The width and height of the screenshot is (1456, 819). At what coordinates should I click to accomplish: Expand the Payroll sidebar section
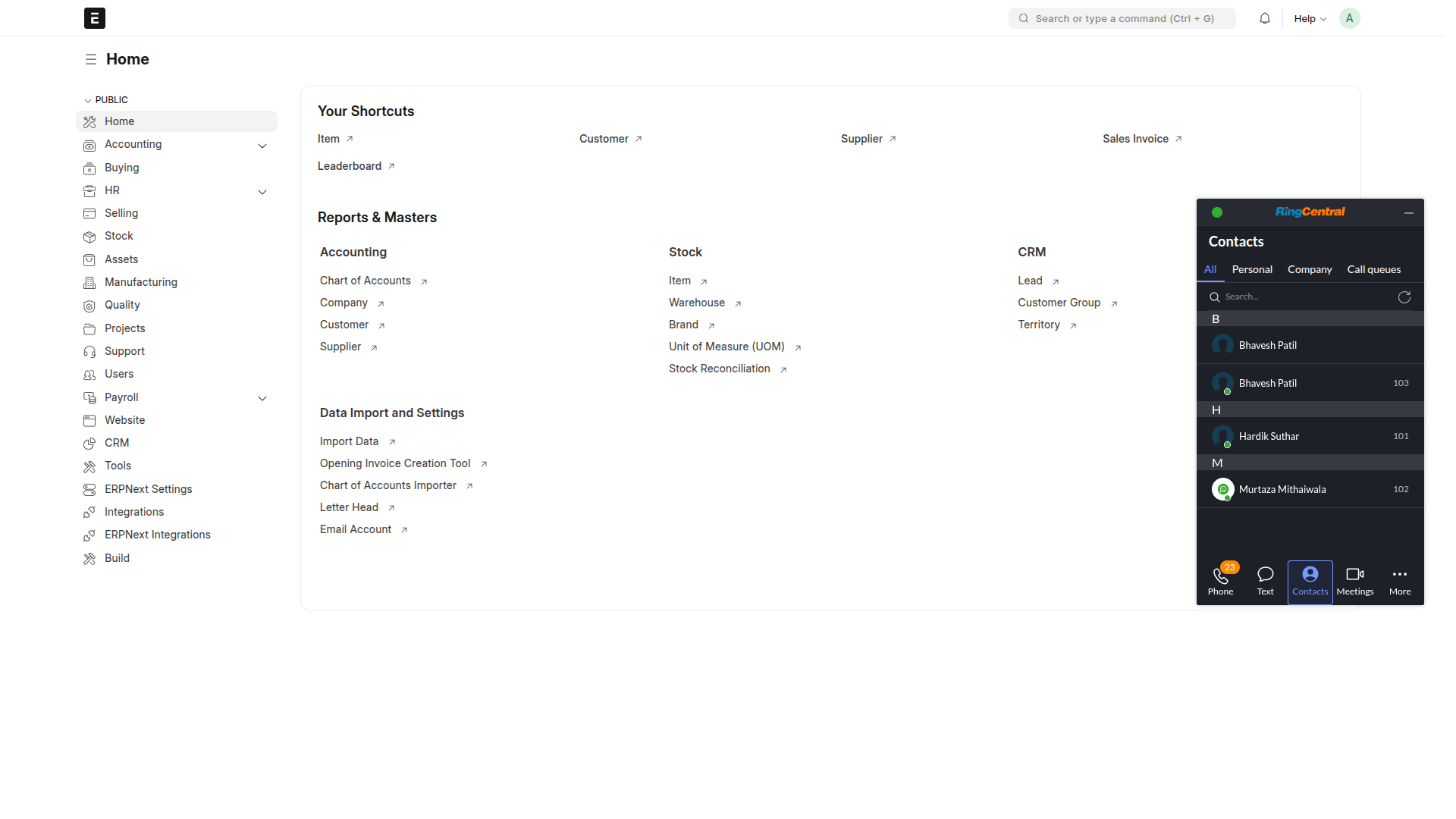click(x=262, y=398)
